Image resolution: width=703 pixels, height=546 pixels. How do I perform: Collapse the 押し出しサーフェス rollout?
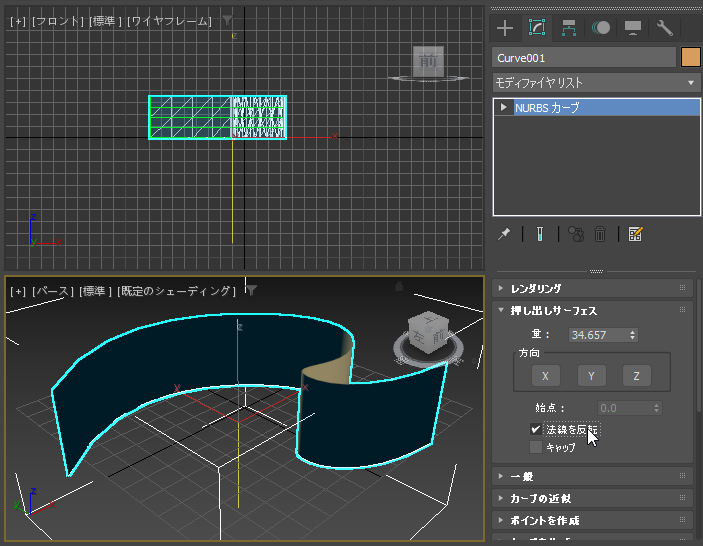(592, 311)
